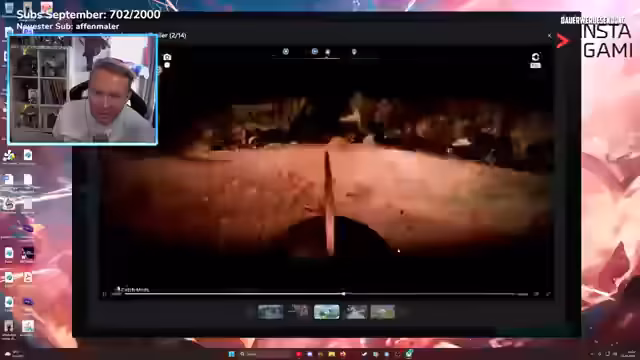Click the first circular icon in top toolbar
640x360 pixels.
tap(286, 51)
